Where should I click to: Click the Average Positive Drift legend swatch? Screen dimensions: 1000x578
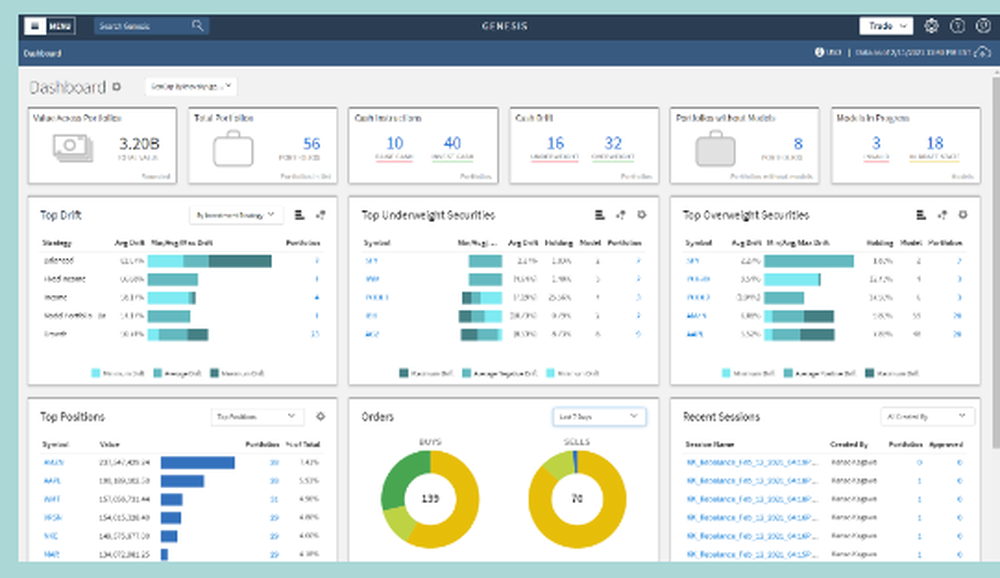[x=788, y=373]
